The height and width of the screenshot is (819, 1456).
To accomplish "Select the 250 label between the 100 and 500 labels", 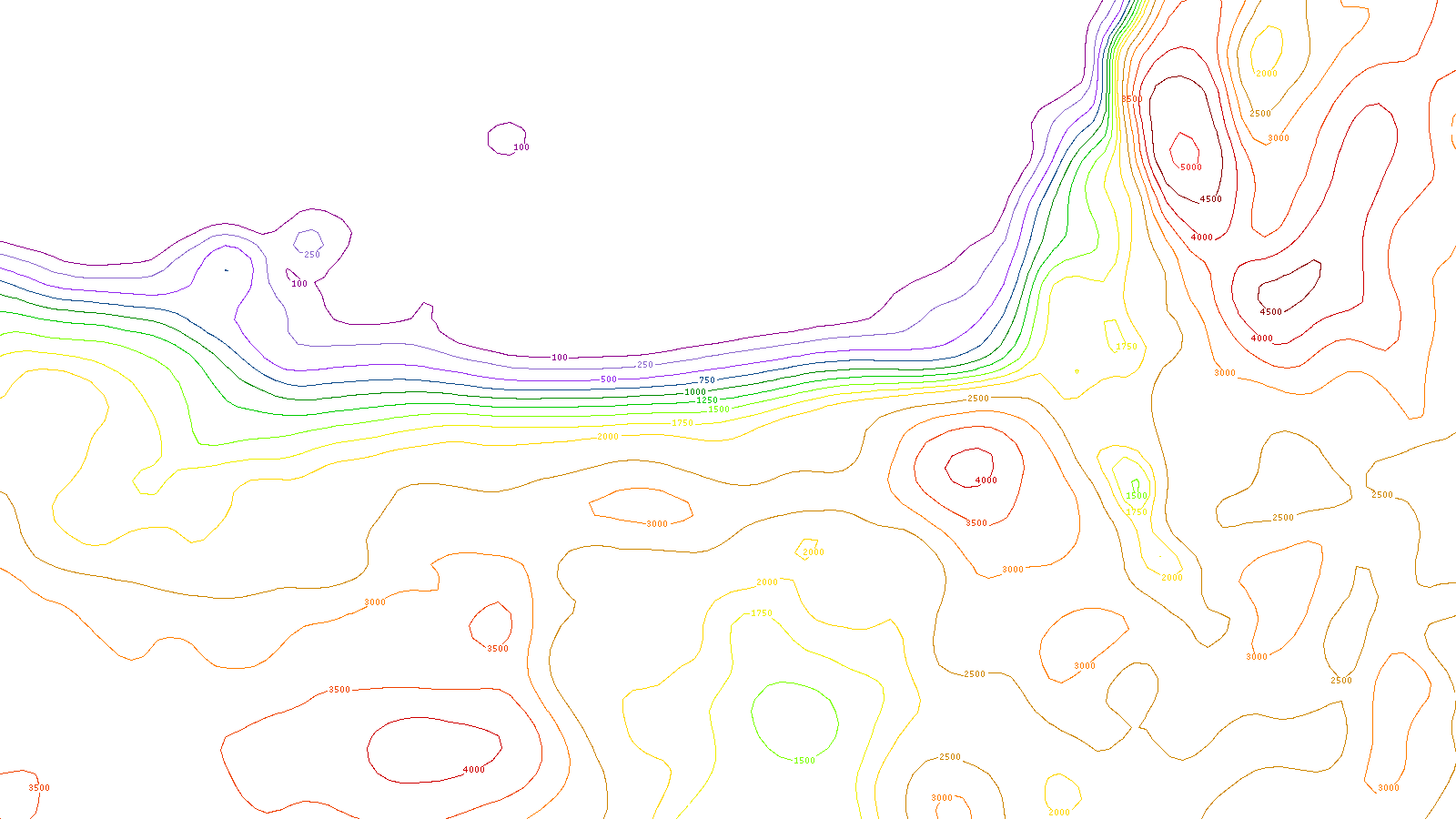I will (645, 365).
